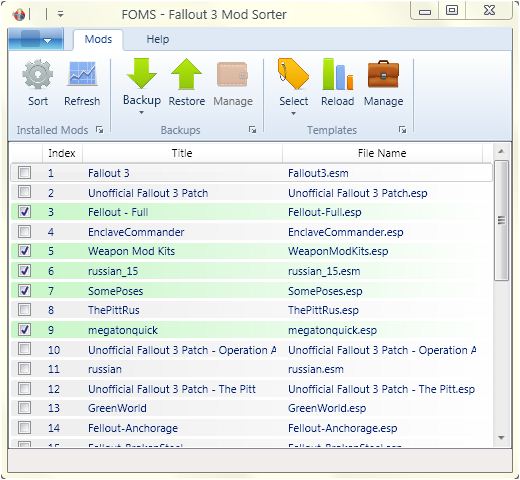This screenshot has width=520, height=480.
Task: Open quick access toolbar customize arrow
Action: click(x=60, y=14)
